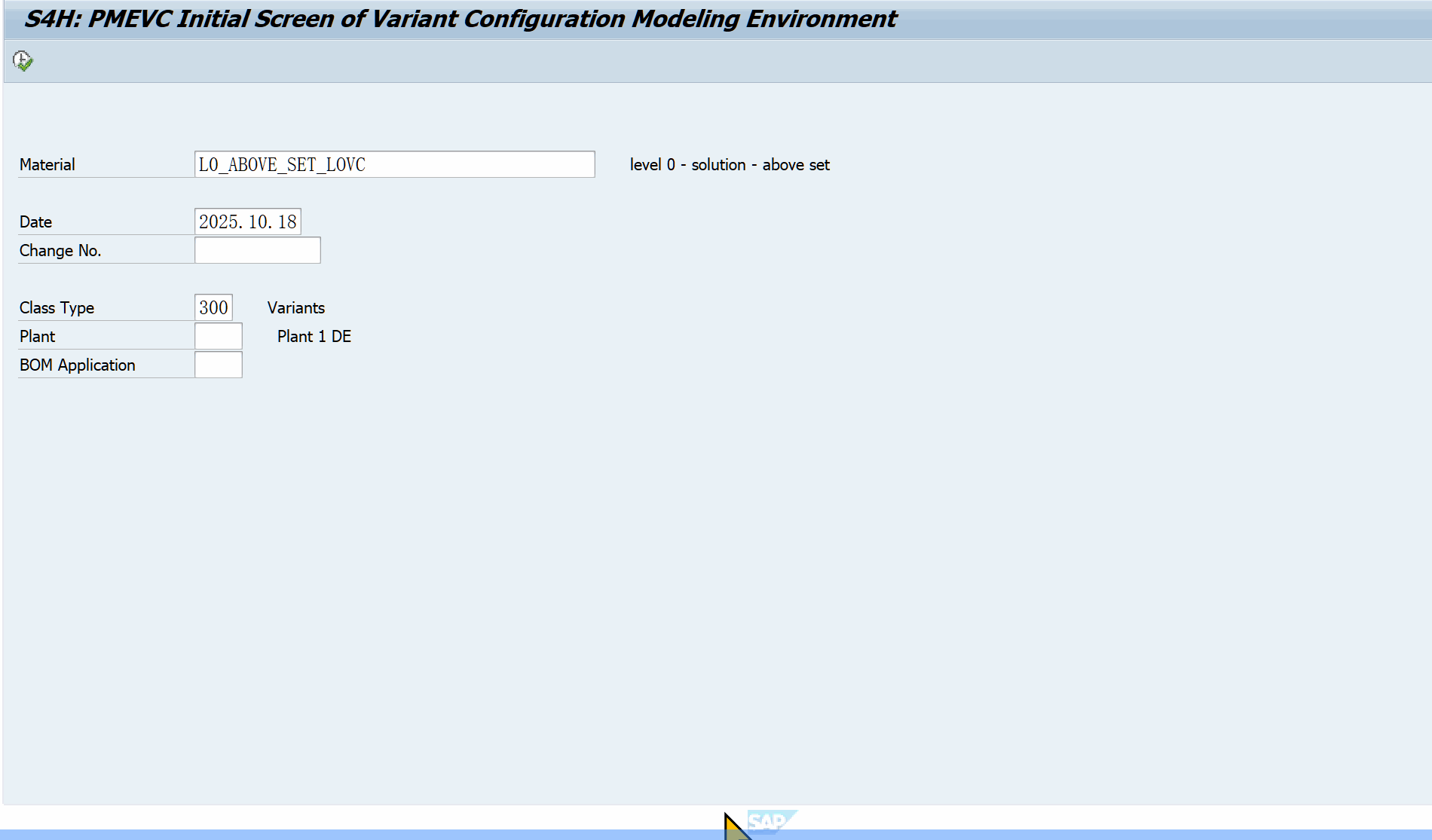This screenshot has height=840, width=1432.
Task: Click the Class Type field showing 300
Action: click(213, 307)
